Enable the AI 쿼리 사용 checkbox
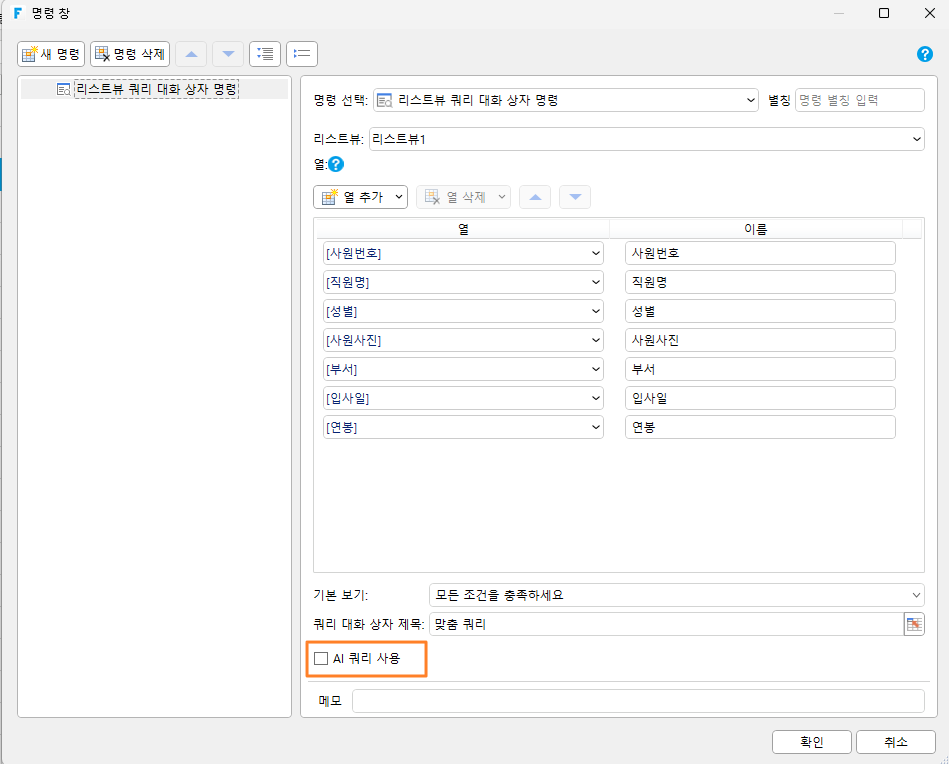Image resolution: width=949 pixels, height=764 pixels. pyautogui.click(x=321, y=658)
